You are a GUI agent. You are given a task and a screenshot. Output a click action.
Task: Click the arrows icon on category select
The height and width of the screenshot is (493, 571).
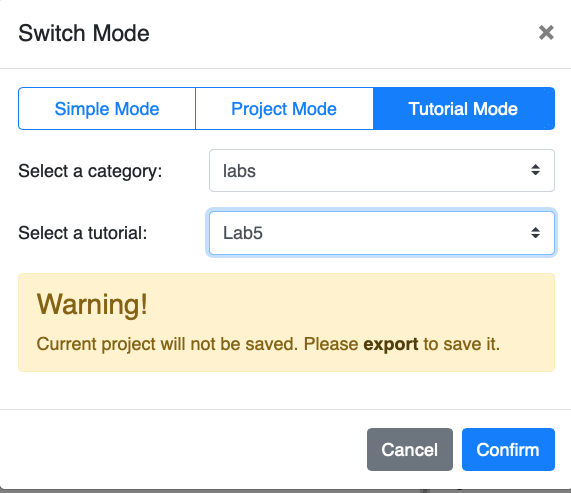[x=535, y=170]
